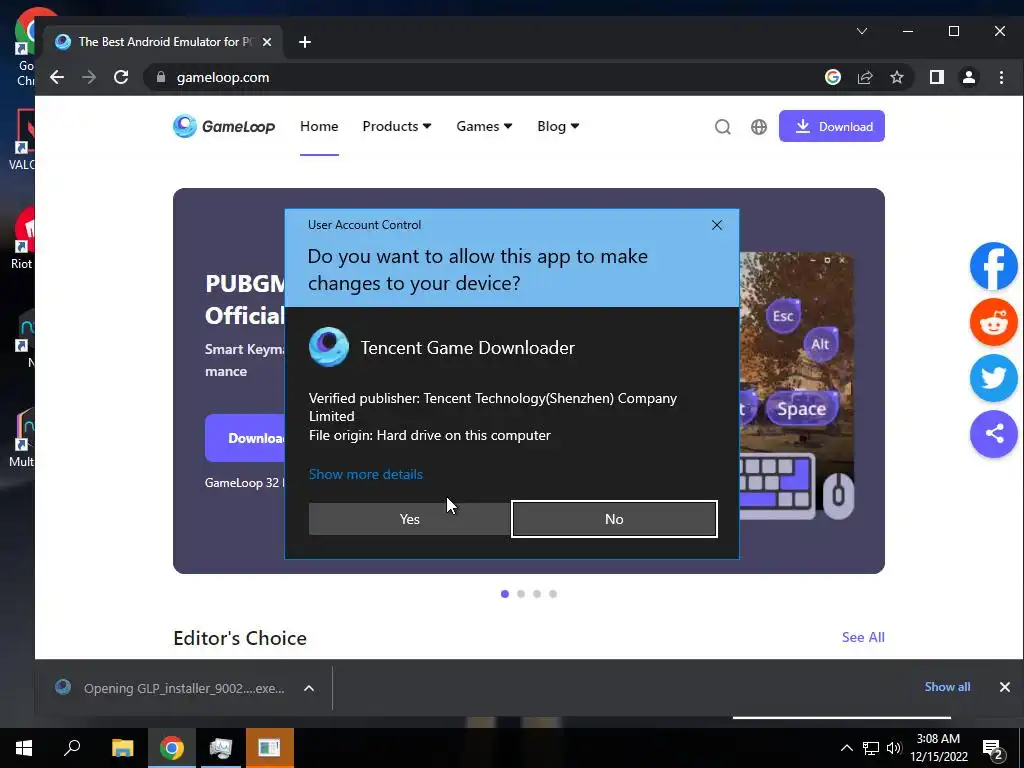Open File Explorer from taskbar
The width and height of the screenshot is (1024, 768).
point(122,748)
